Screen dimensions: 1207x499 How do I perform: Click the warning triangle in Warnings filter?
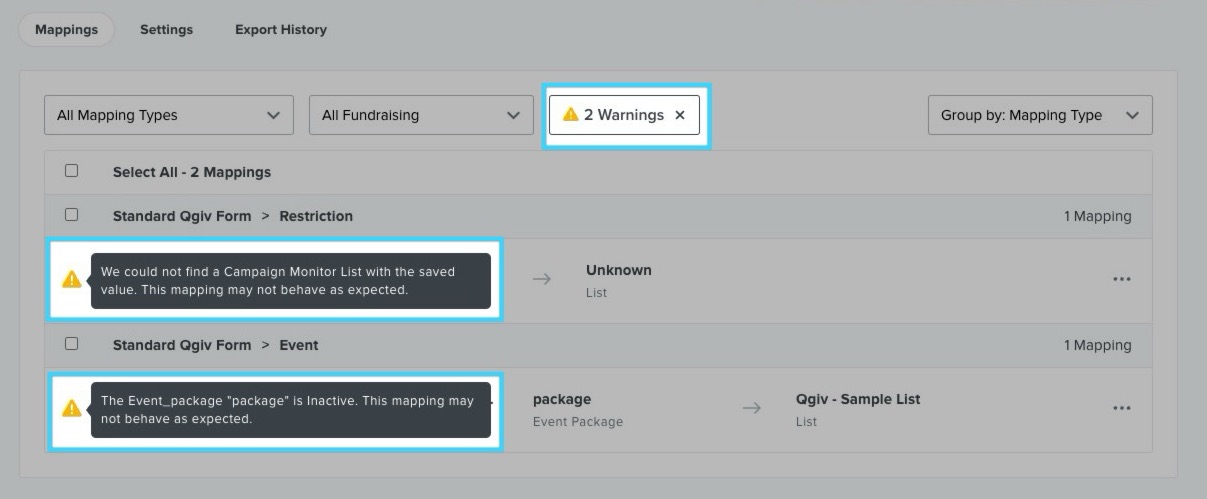click(x=570, y=115)
